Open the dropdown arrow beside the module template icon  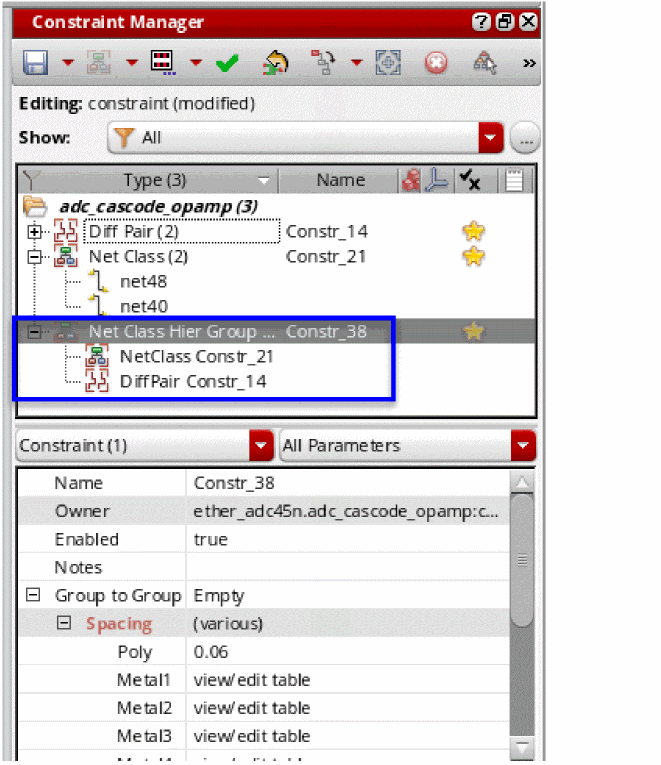coord(196,62)
